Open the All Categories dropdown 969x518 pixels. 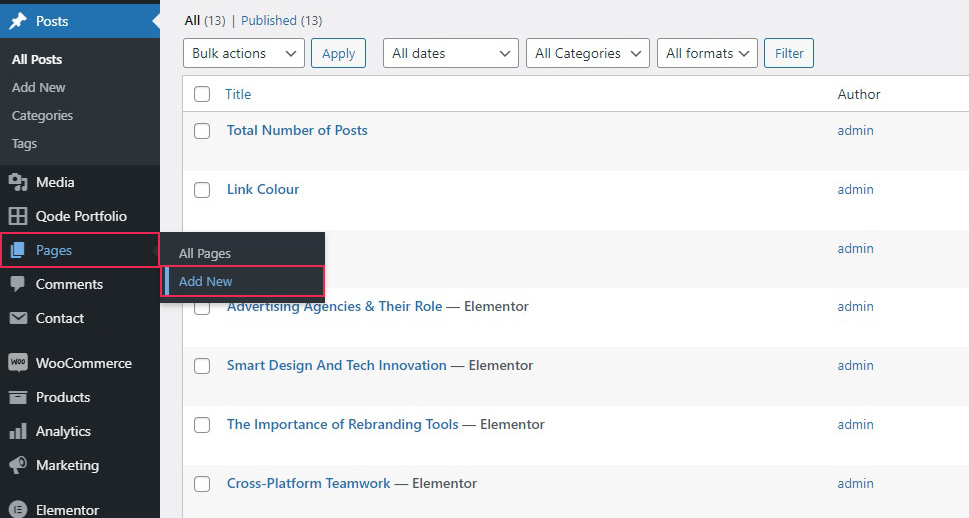click(x=587, y=53)
